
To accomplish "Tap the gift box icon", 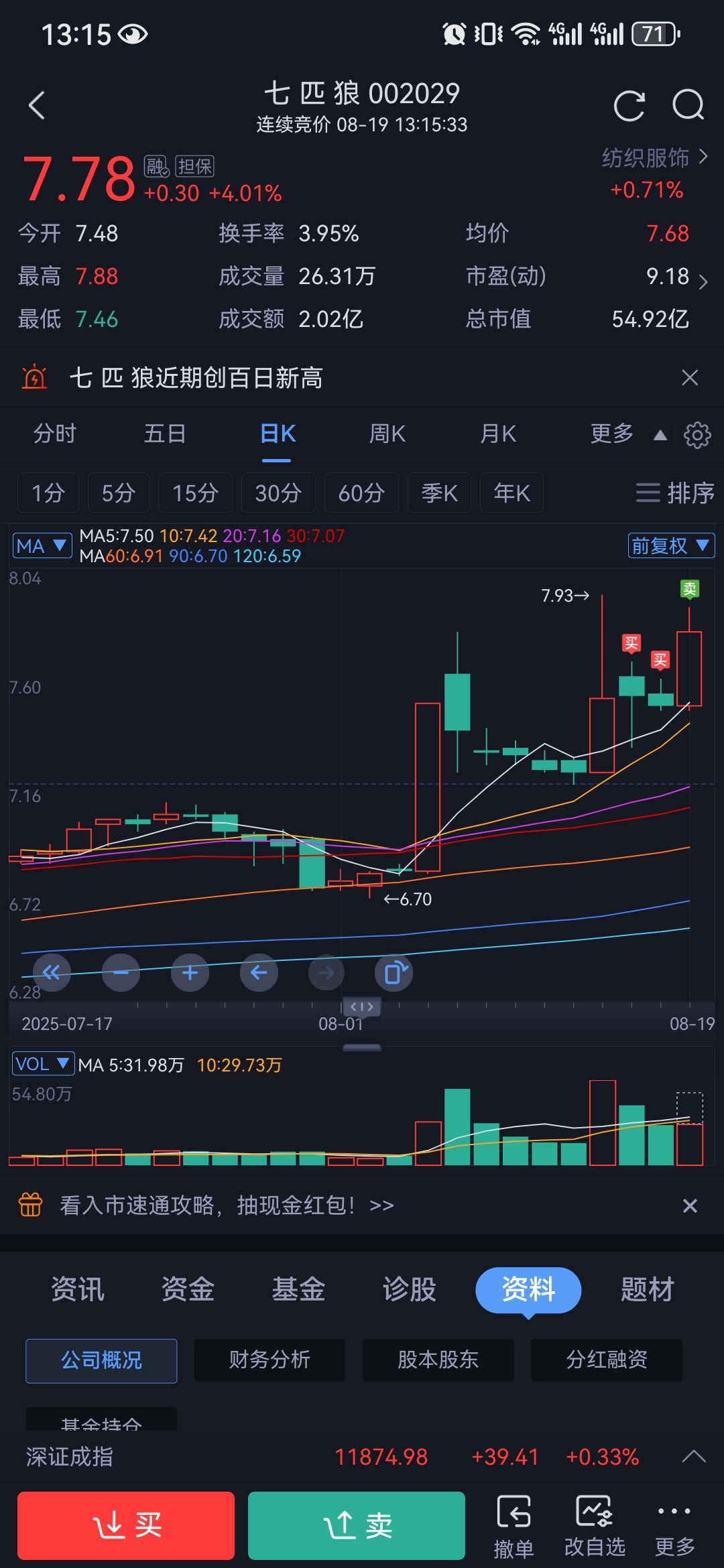I will point(31,1205).
